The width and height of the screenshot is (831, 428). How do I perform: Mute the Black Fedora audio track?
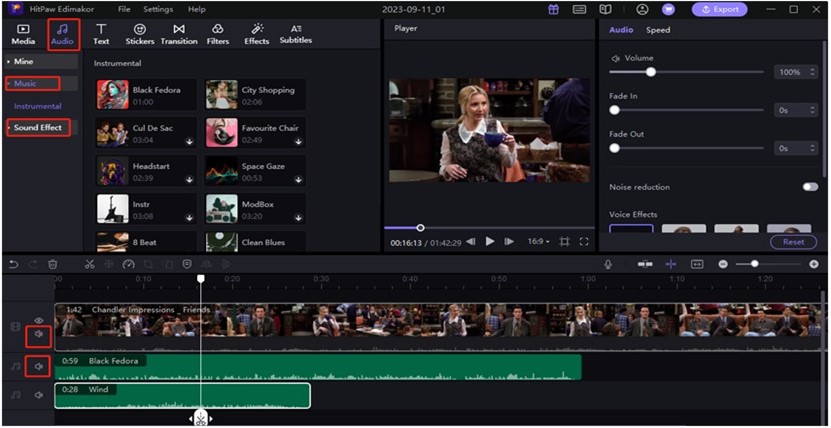38,366
